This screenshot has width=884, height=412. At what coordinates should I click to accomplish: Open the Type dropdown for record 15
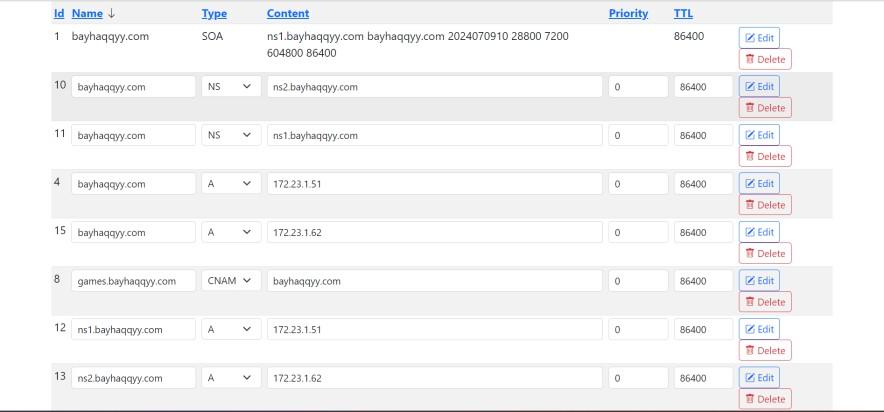[231, 232]
